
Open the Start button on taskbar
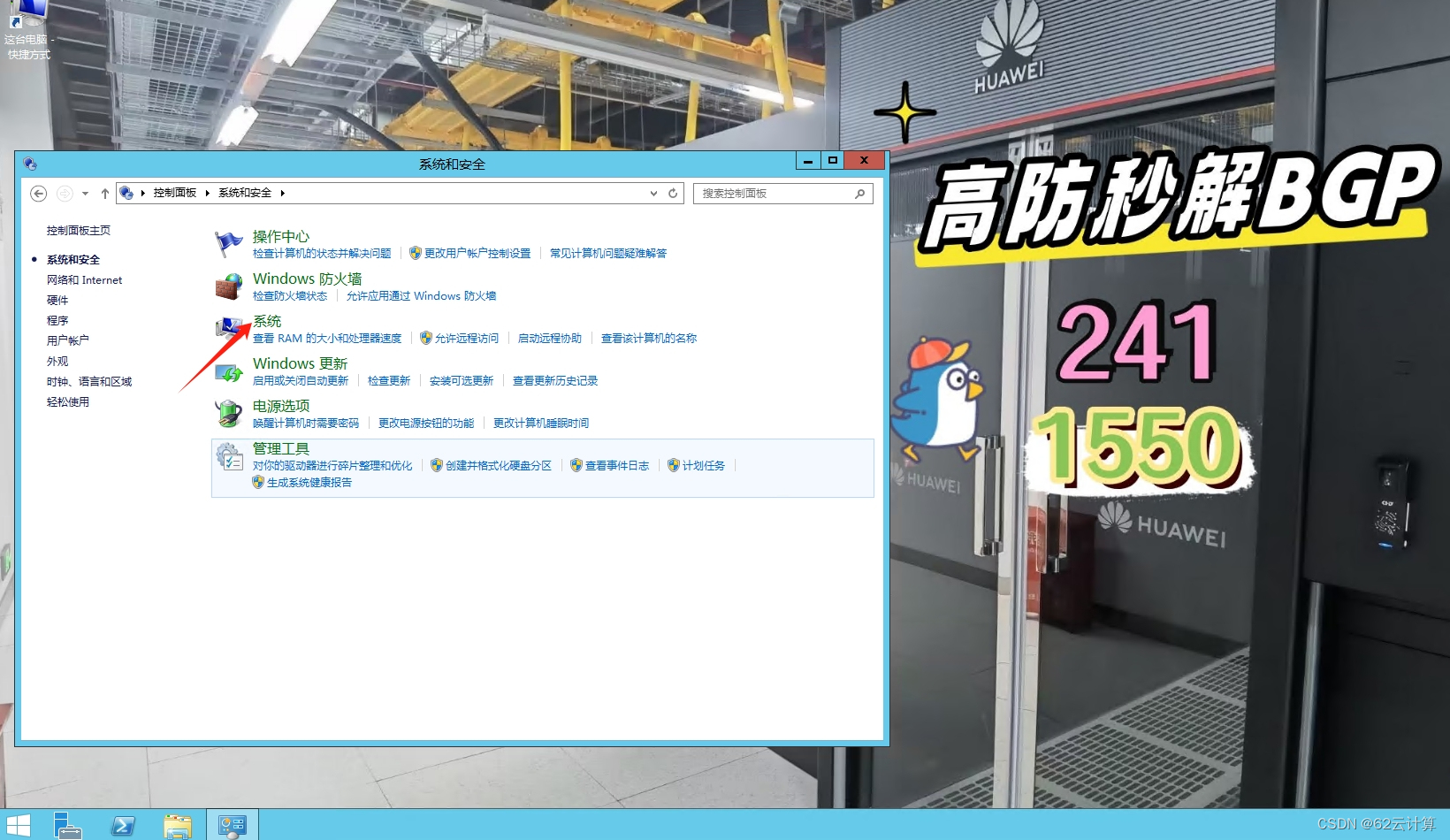click(18, 825)
